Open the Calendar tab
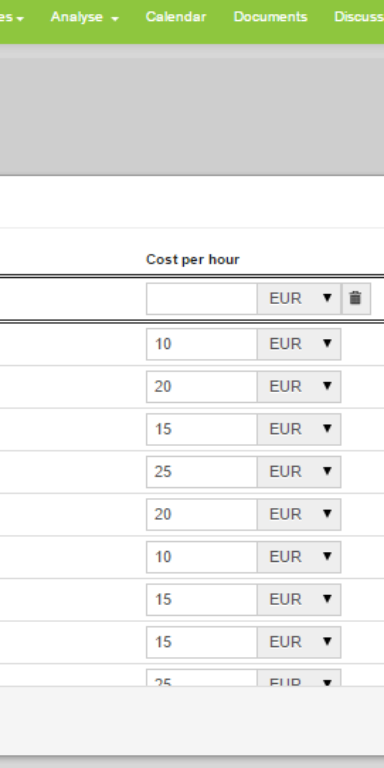The height and width of the screenshot is (768, 384). click(x=176, y=17)
